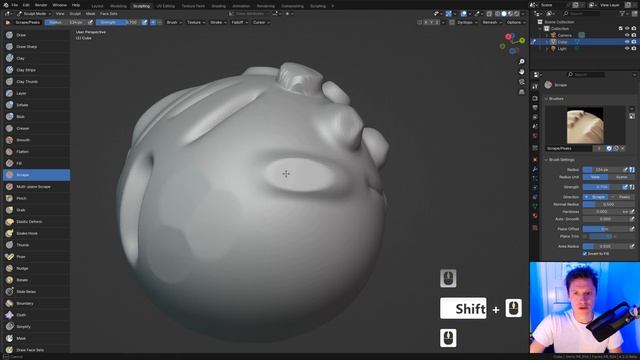Adjust the Strength slider in header
640x360 pixels.
point(118,22)
